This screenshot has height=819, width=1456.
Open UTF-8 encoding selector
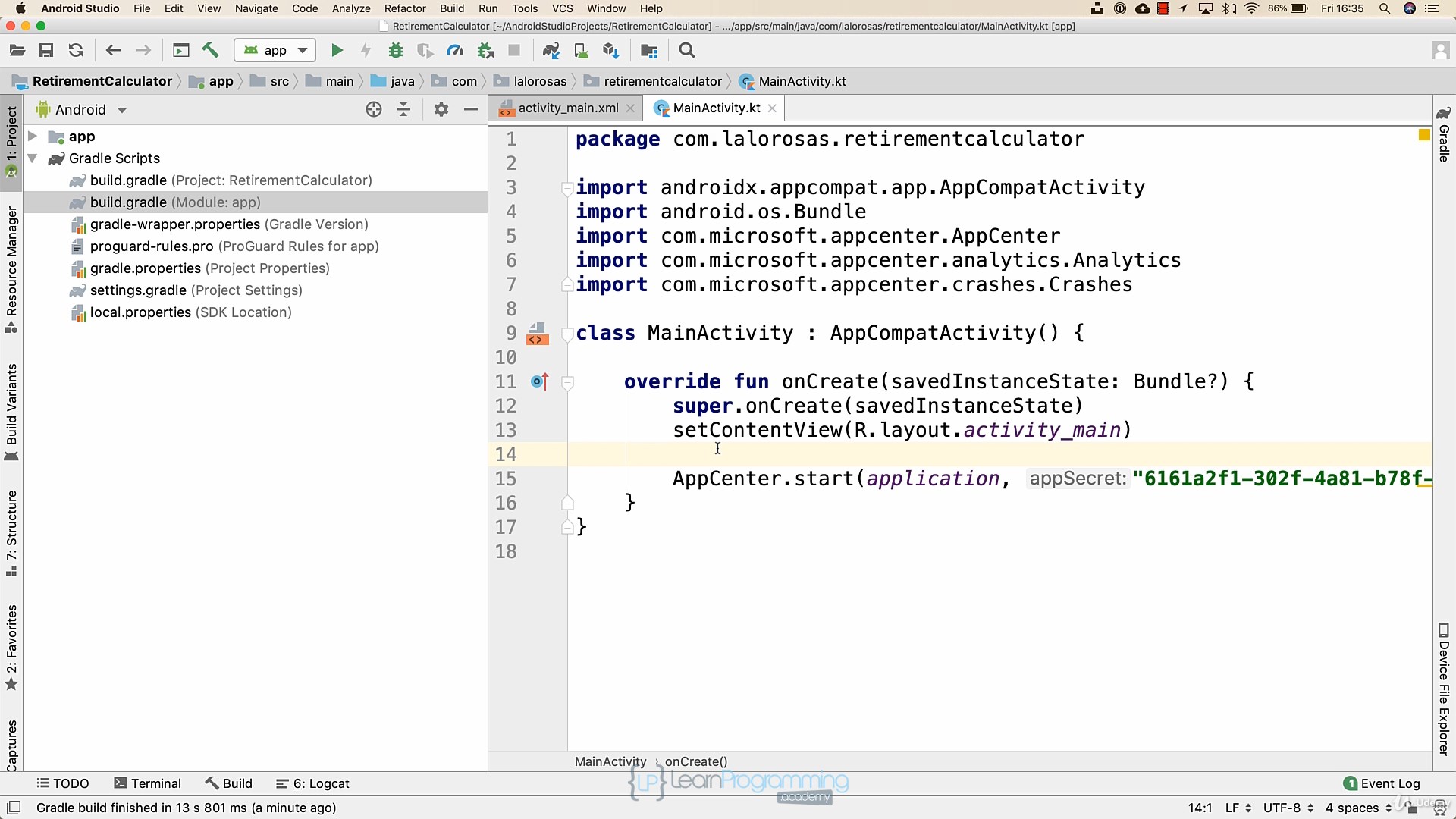click(x=1288, y=808)
